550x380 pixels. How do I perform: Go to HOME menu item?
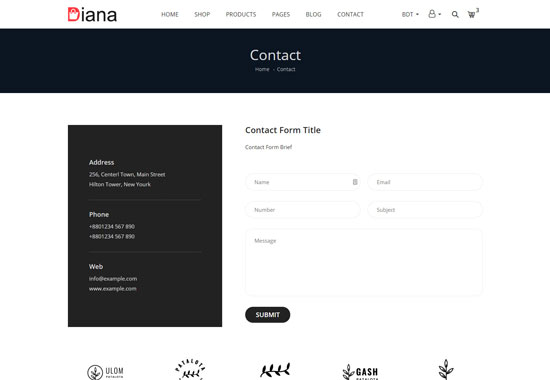coord(170,14)
